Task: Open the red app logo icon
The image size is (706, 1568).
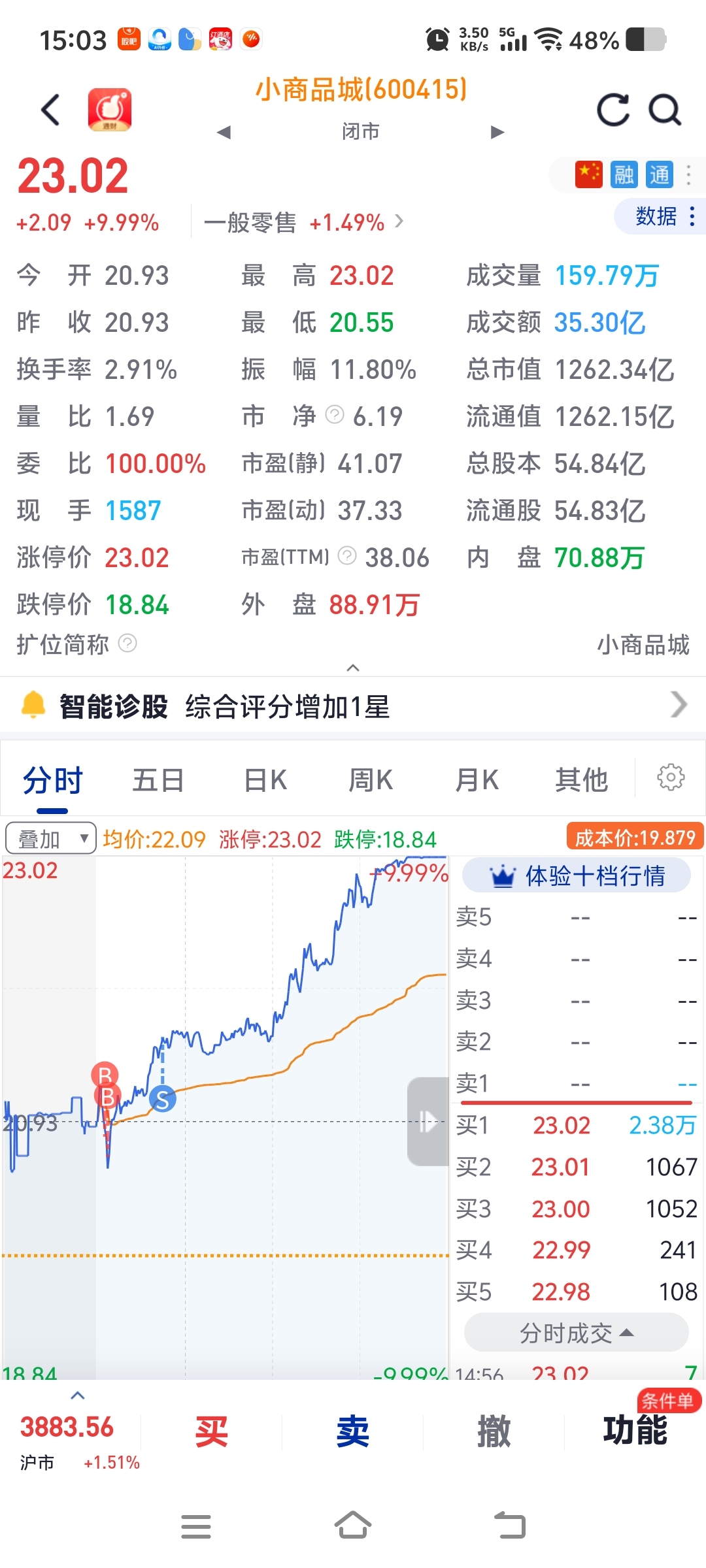Action: (109, 109)
